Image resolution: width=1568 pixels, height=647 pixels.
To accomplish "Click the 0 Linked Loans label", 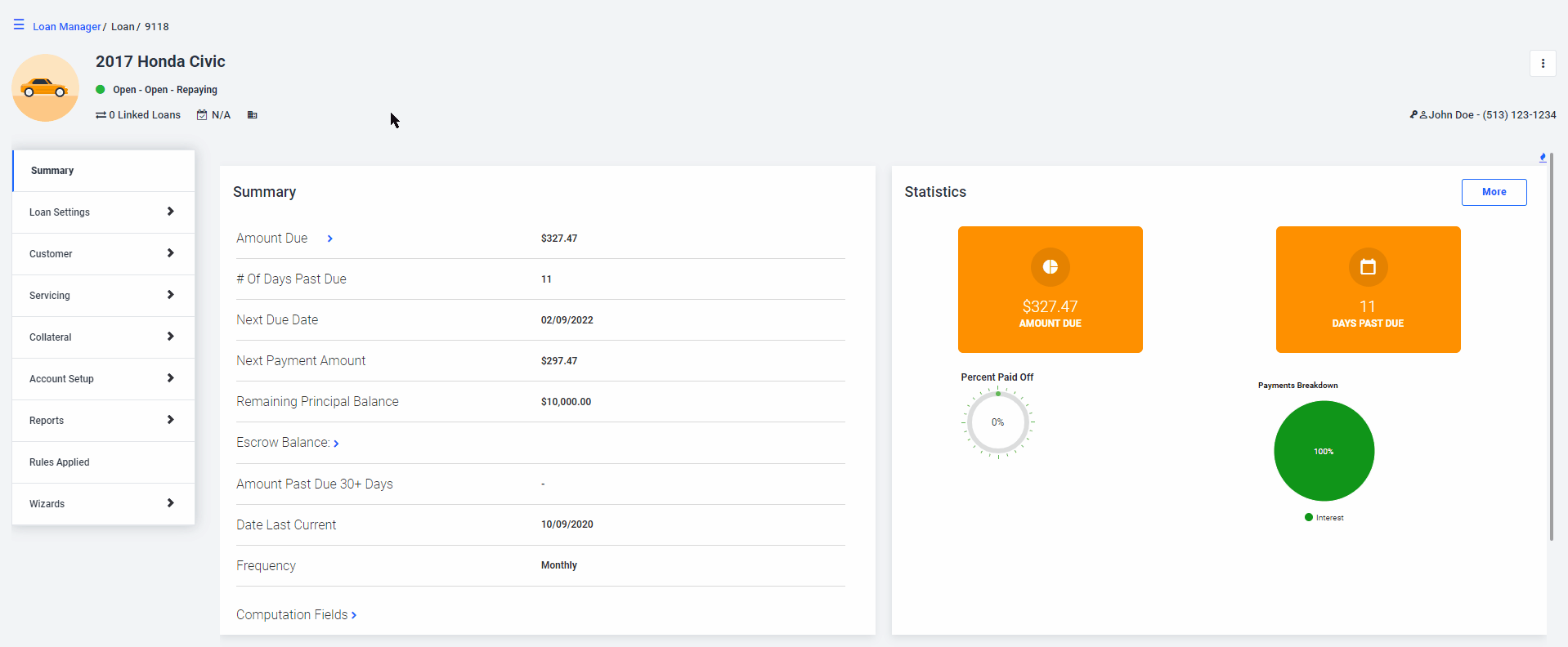I will click(145, 115).
